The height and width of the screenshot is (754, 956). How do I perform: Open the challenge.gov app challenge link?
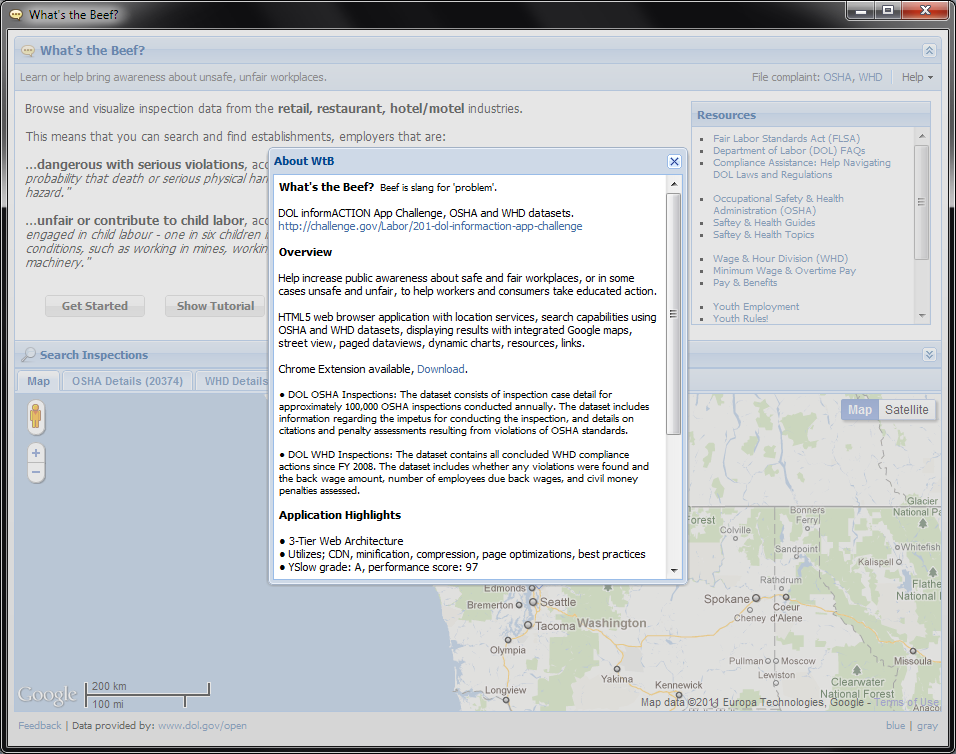tap(430, 226)
